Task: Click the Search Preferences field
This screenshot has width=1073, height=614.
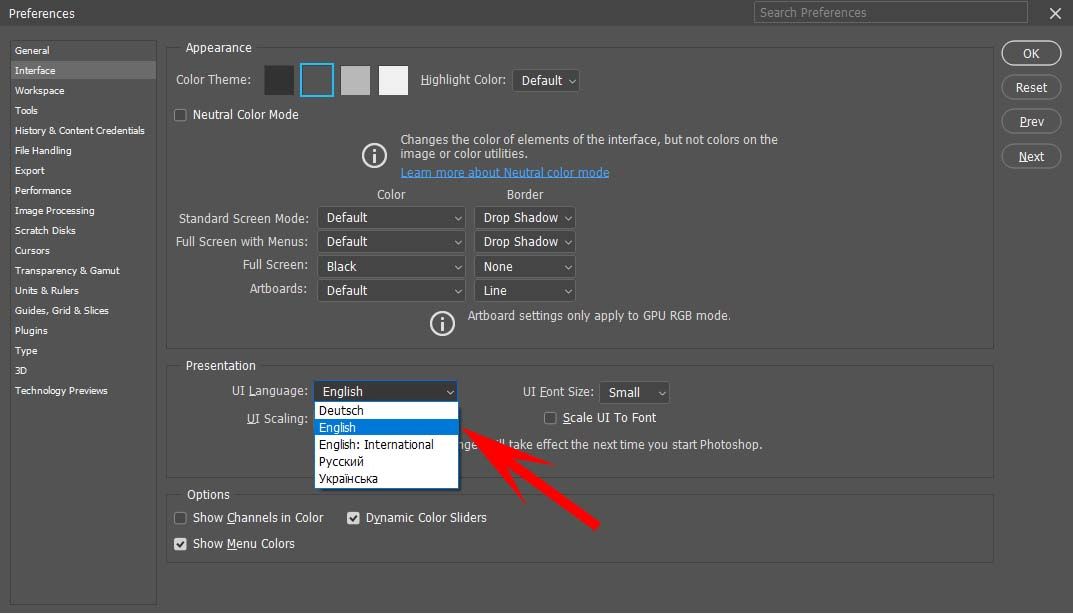Action: click(890, 12)
